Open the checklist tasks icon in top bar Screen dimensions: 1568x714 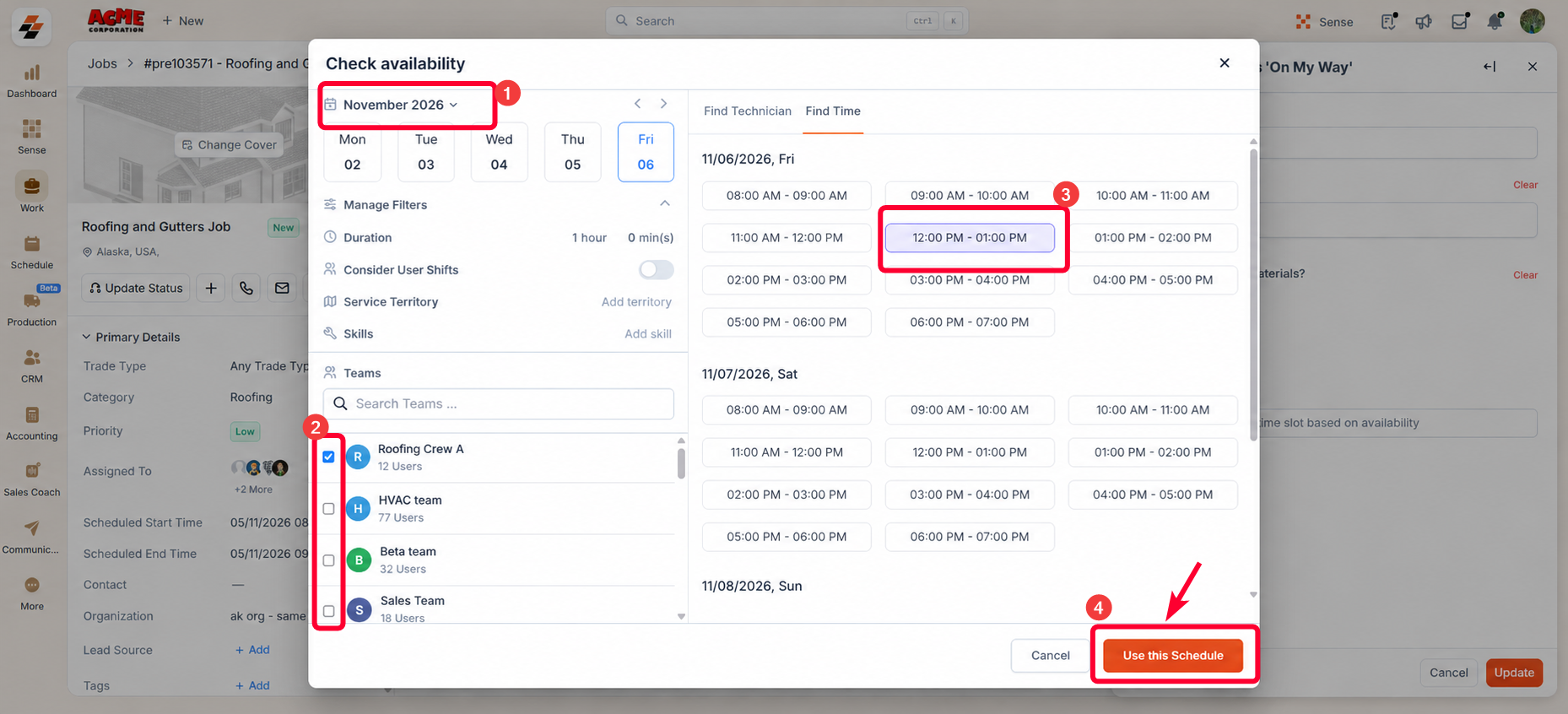pyautogui.click(x=1388, y=22)
